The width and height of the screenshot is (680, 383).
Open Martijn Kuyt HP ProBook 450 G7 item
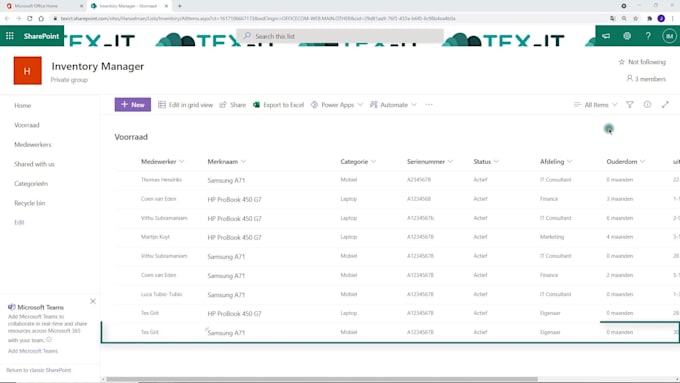pos(234,238)
